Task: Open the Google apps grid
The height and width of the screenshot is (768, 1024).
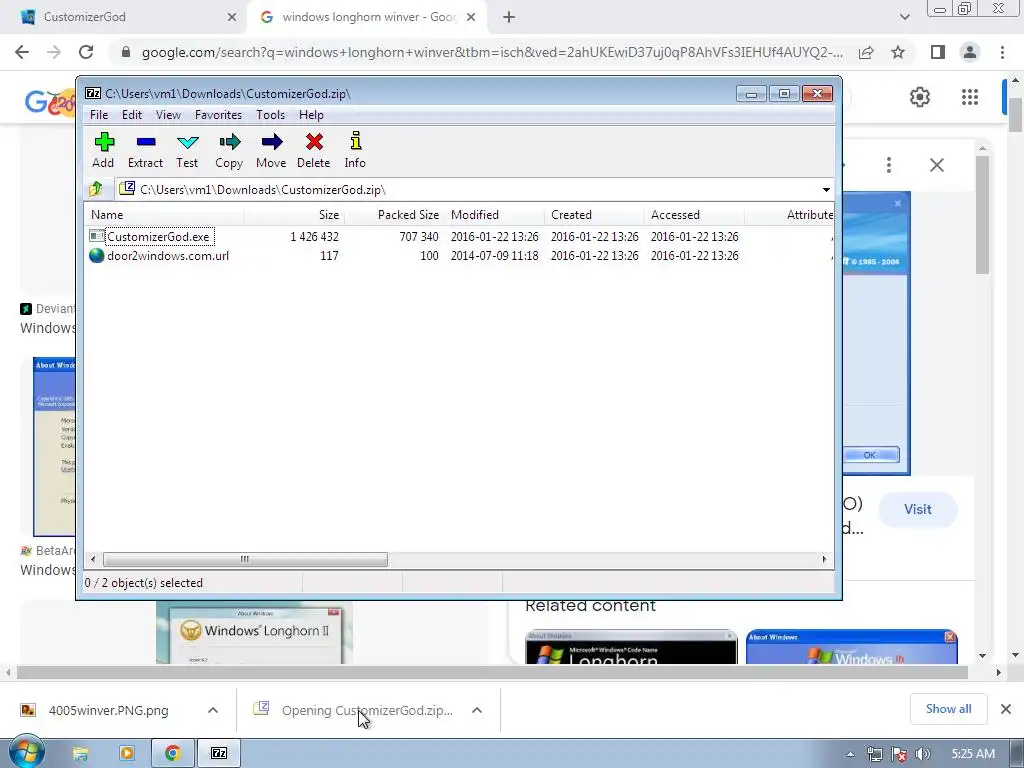Action: coord(970,97)
